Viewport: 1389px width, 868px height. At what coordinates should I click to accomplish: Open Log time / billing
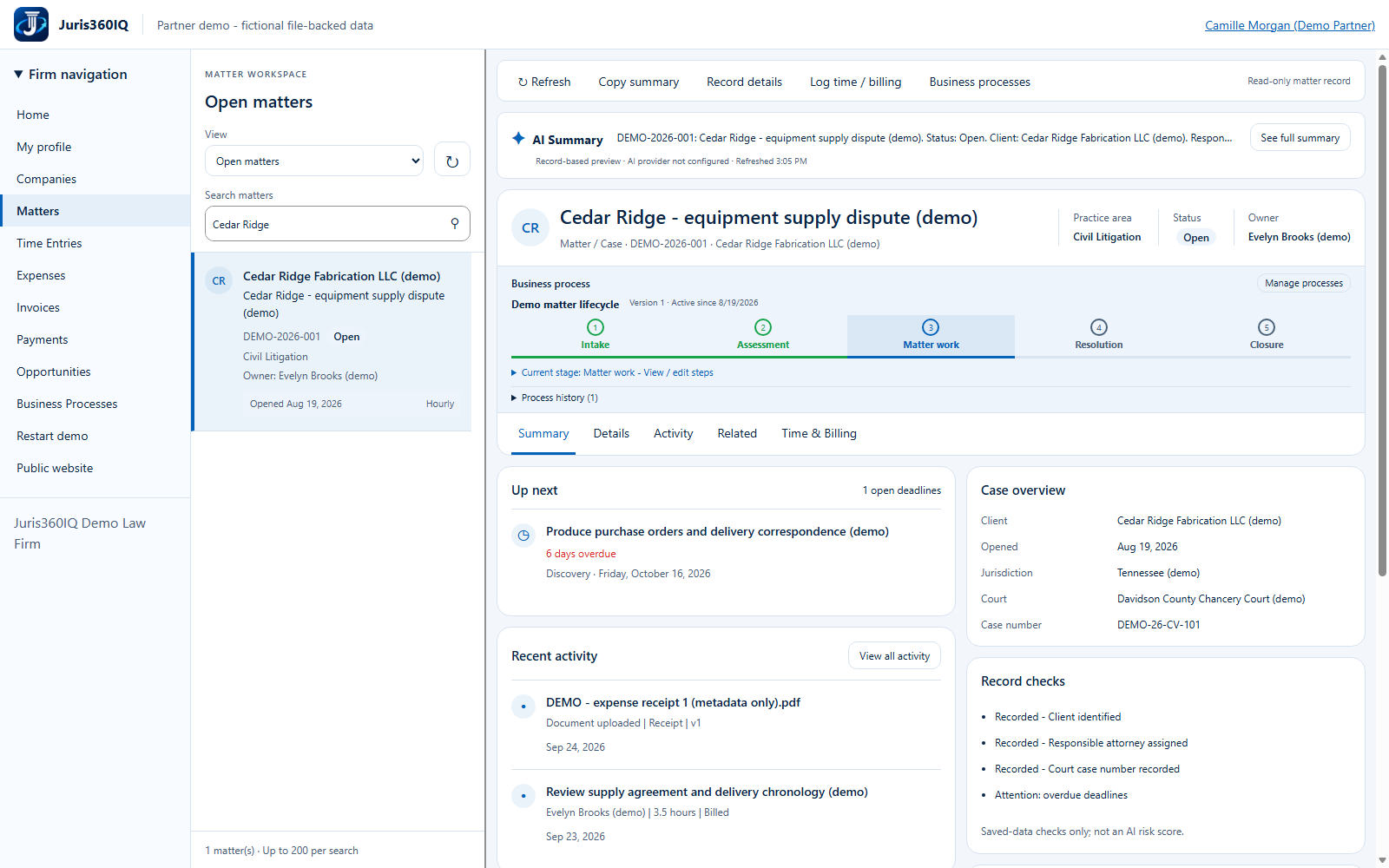tap(856, 82)
